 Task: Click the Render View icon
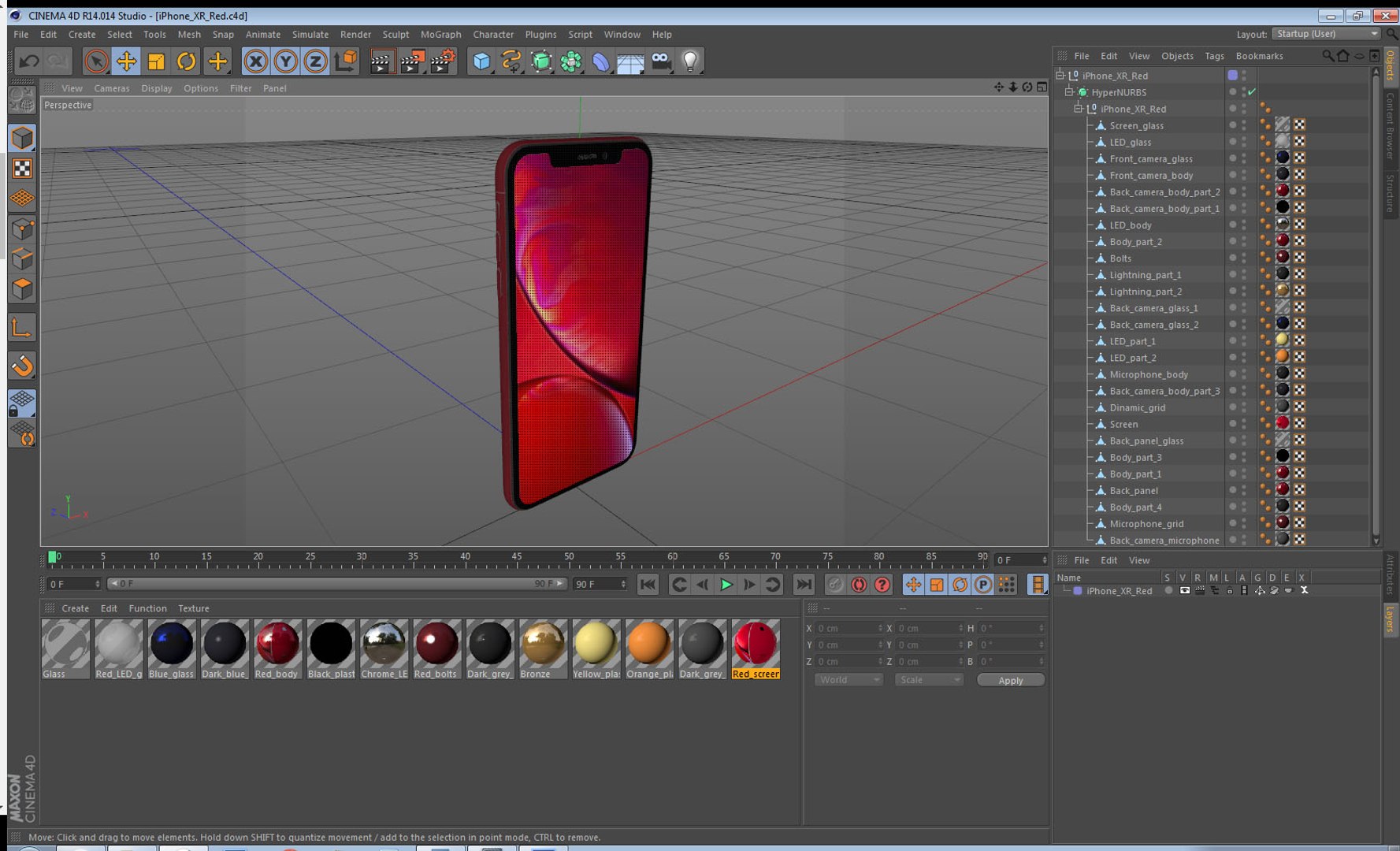coord(381,61)
